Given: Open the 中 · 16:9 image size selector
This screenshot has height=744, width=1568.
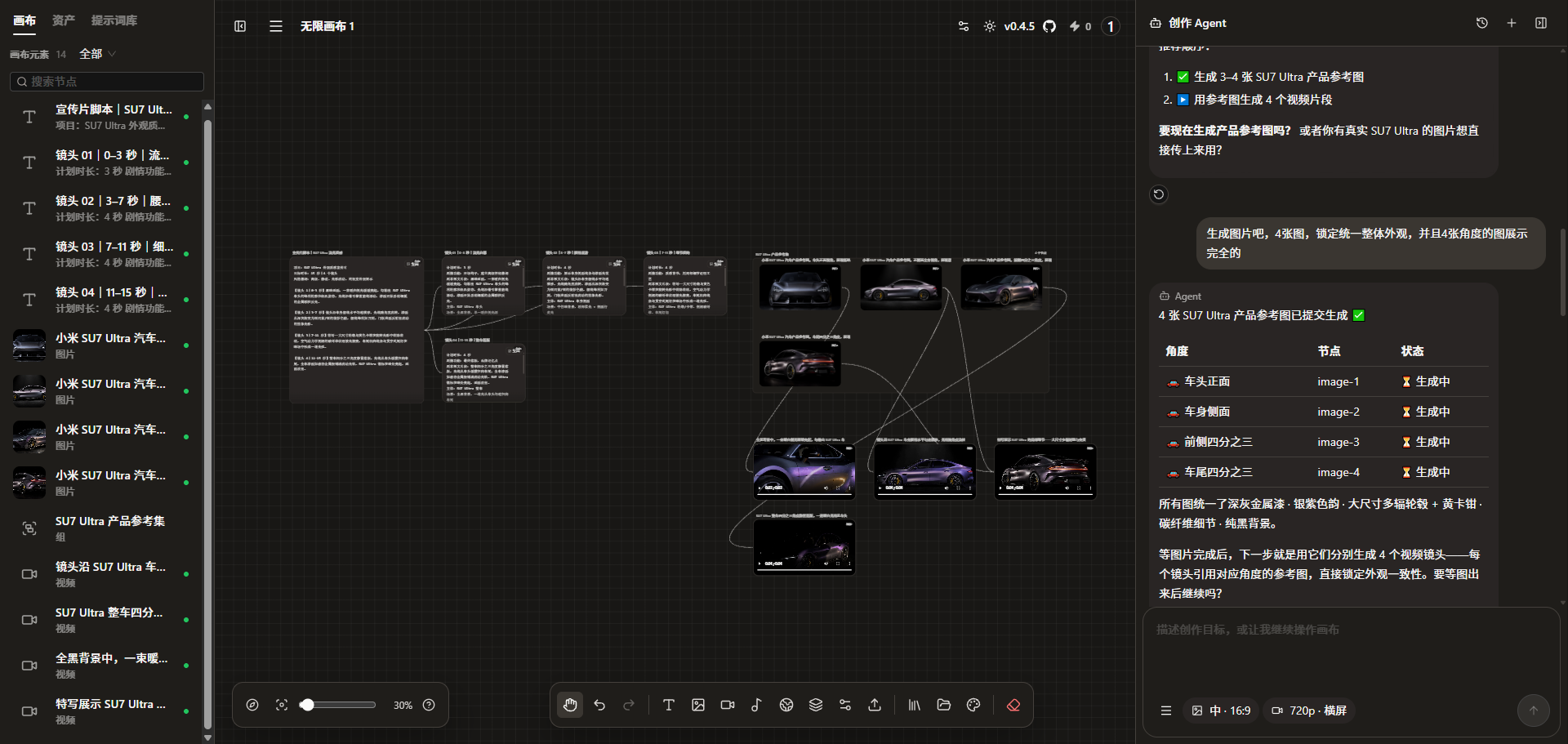Looking at the screenshot, I should tap(1221, 711).
